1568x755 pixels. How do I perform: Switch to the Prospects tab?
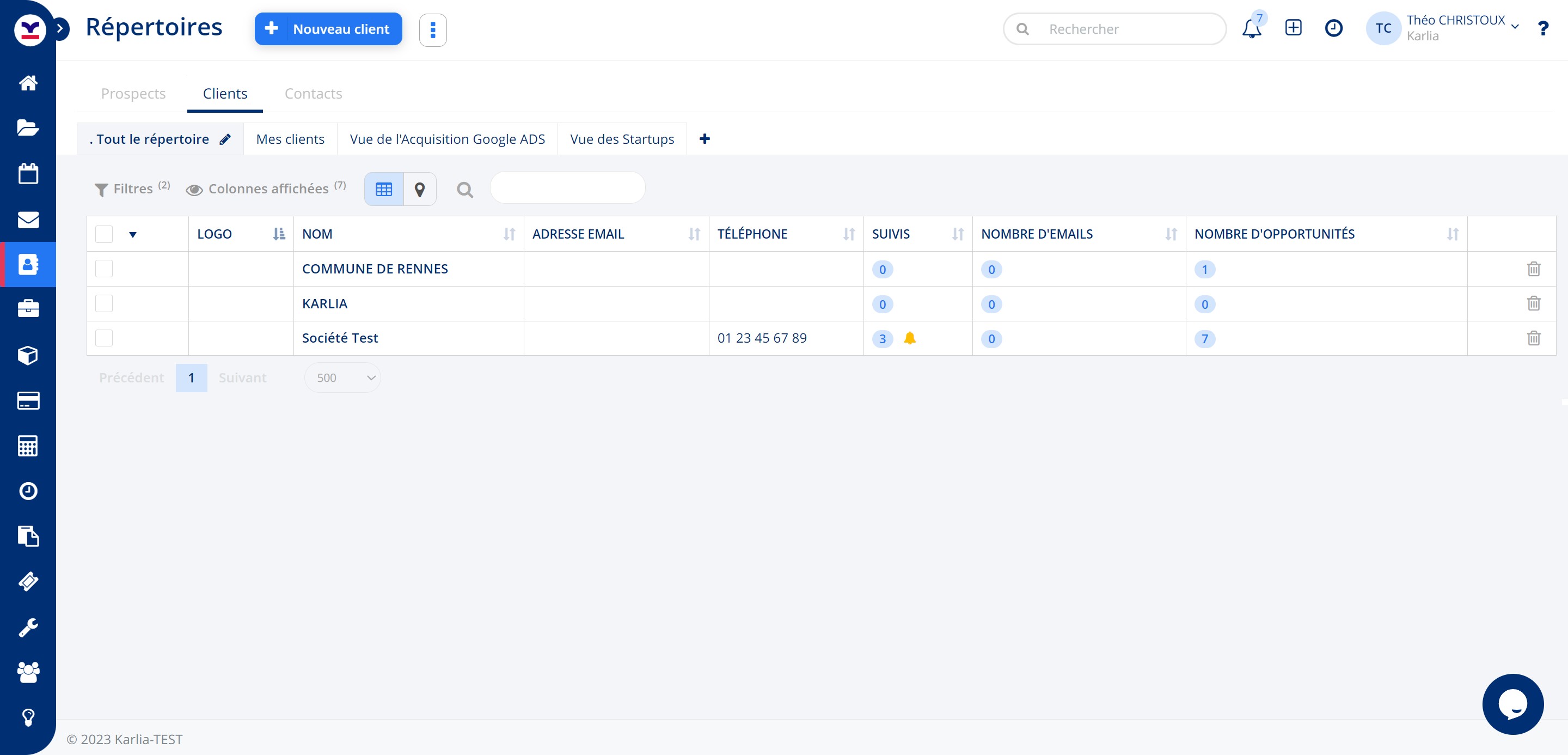[133, 94]
